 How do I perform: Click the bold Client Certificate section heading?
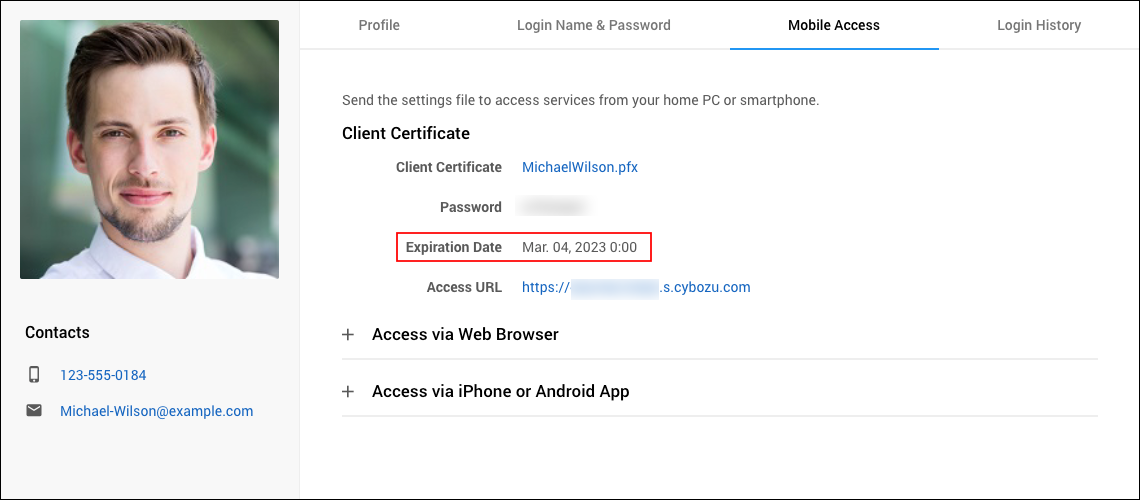[x=405, y=133]
